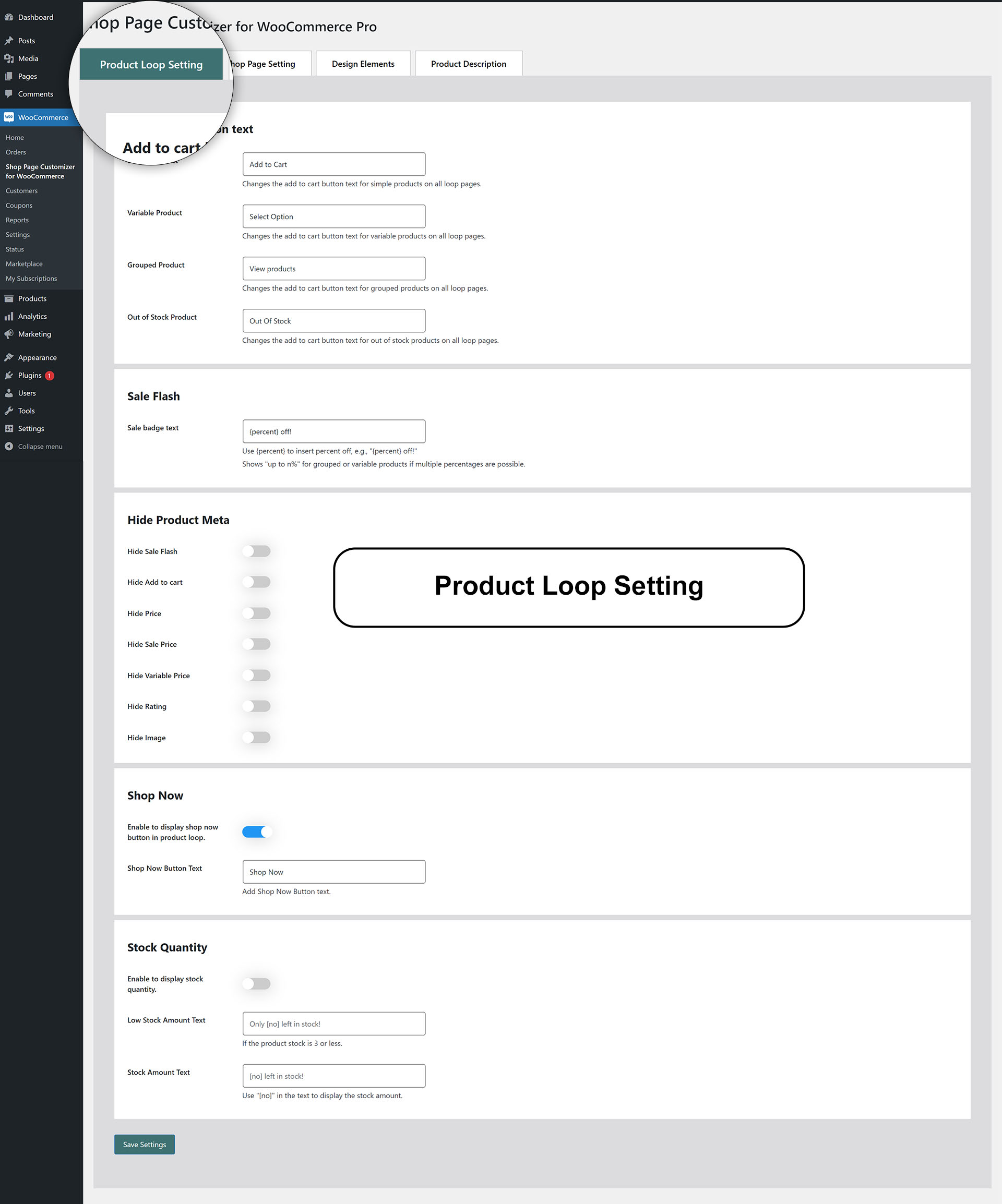Click the Plugins update count badge

pyautogui.click(x=50, y=376)
